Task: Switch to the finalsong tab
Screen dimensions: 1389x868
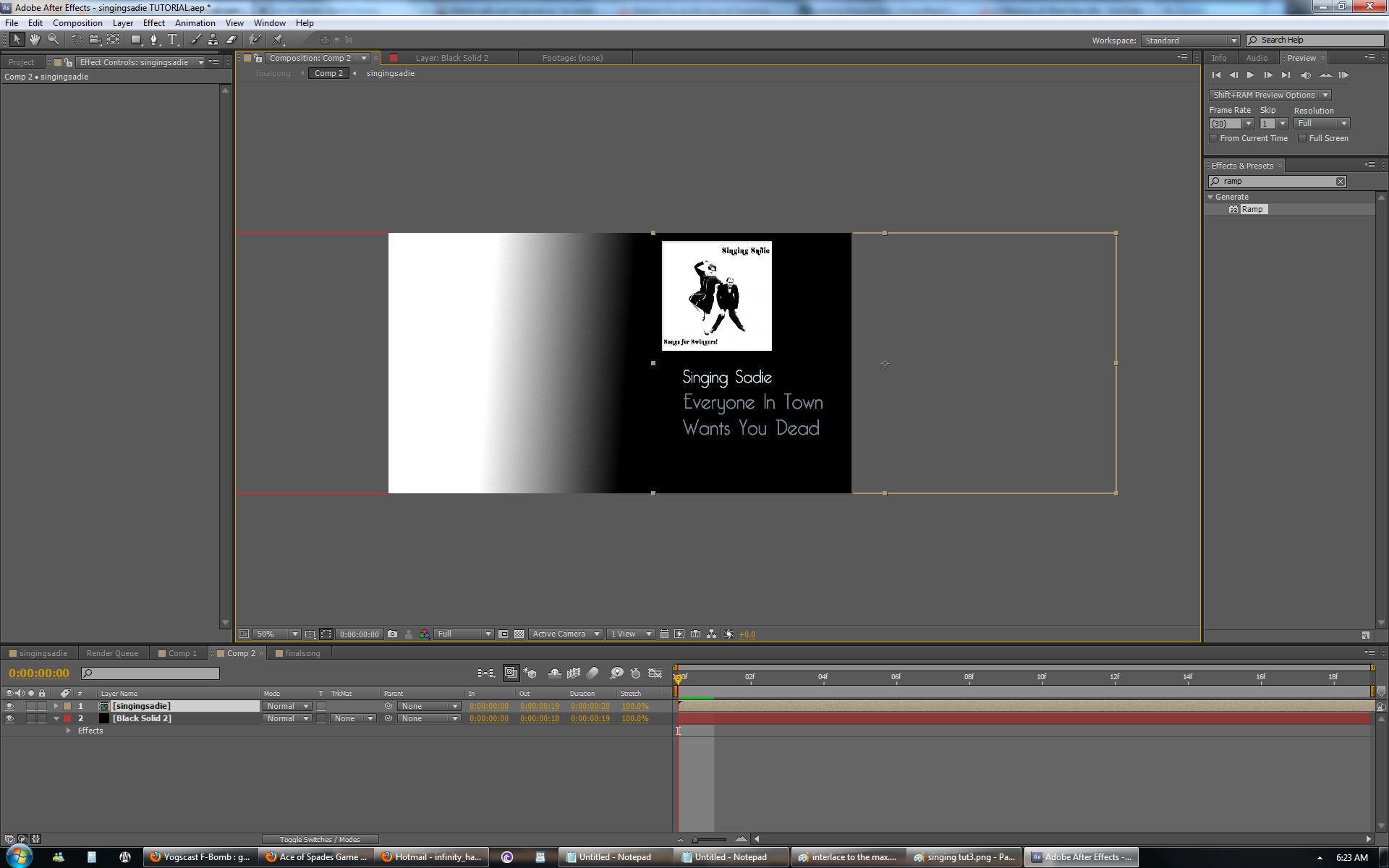Action: [299, 653]
